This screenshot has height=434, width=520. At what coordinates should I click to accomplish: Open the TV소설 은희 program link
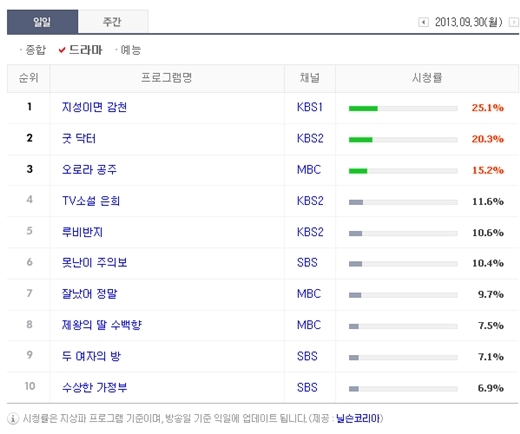click(x=91, y=201)
